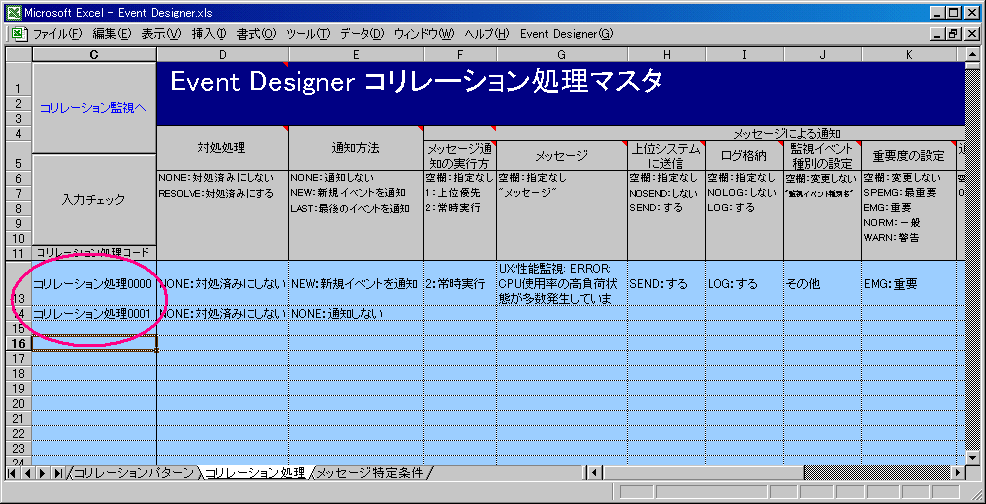986x504 pixels.
Task: Click cell LOG:する in row 13
Action: point(745,283)
